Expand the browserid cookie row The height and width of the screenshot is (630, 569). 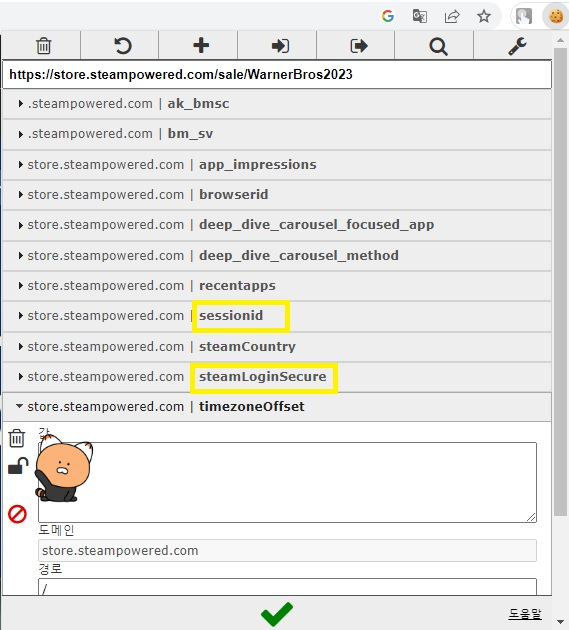(277, 195)
